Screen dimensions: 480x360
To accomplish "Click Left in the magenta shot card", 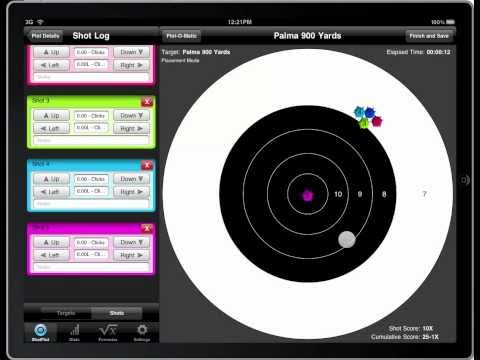I will (x=51, y=255).
